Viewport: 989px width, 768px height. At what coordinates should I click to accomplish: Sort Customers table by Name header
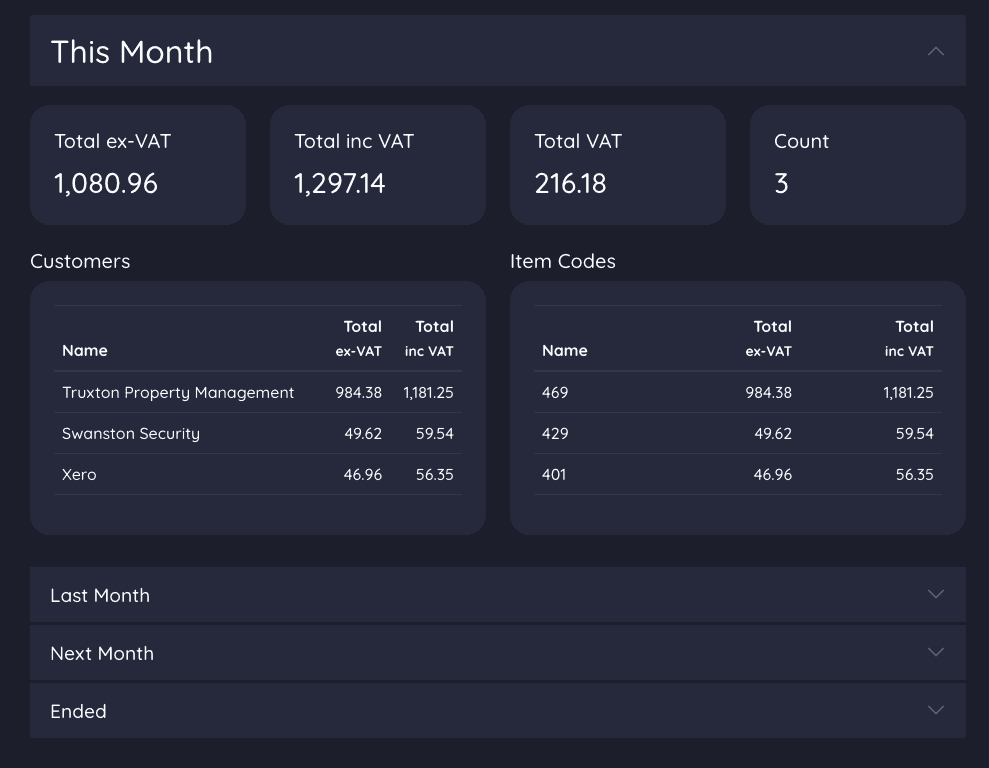coord(85,351)
